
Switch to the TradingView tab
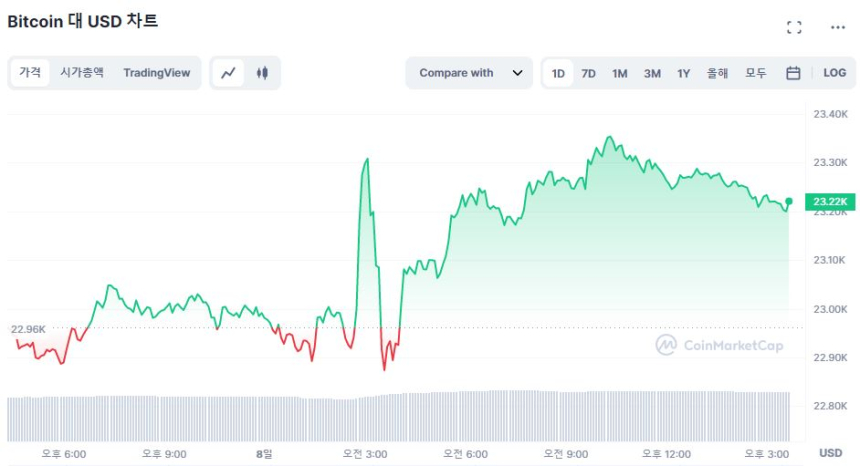(x=157, y=73)
